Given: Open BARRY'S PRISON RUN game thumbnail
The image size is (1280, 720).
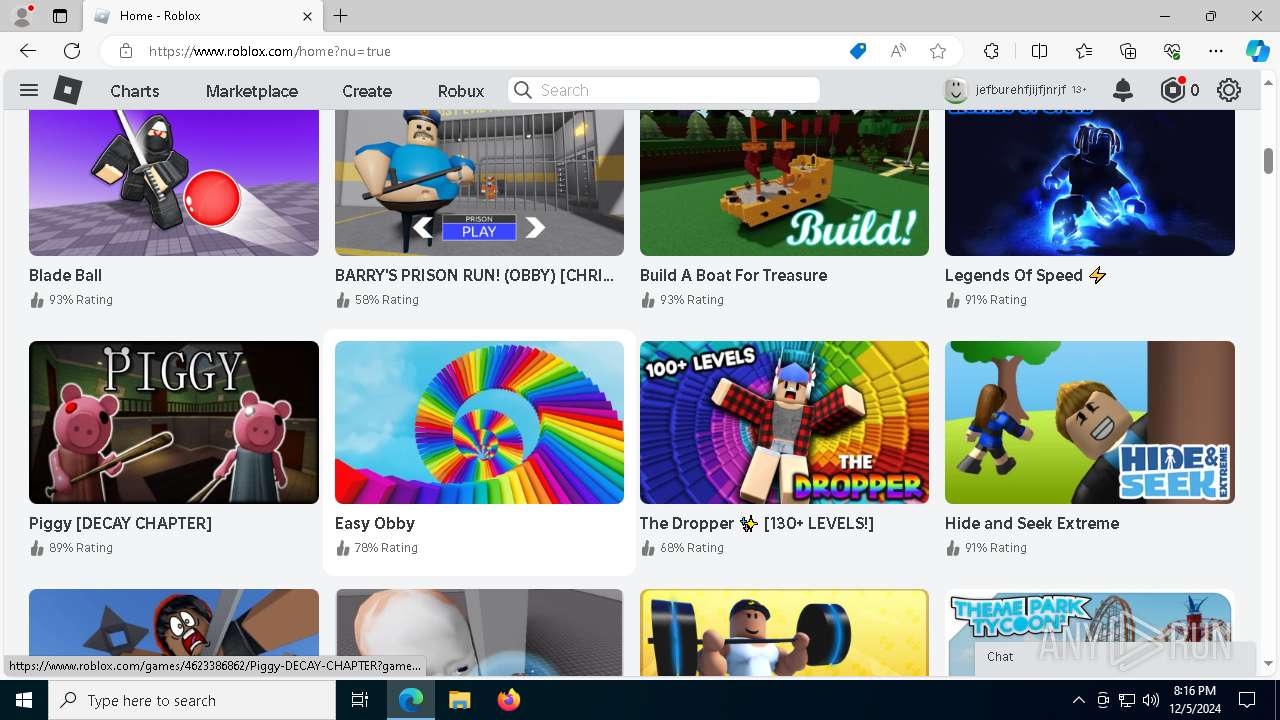Looking at the screenshot, I should pyautogui.click(x=479, y=182).
